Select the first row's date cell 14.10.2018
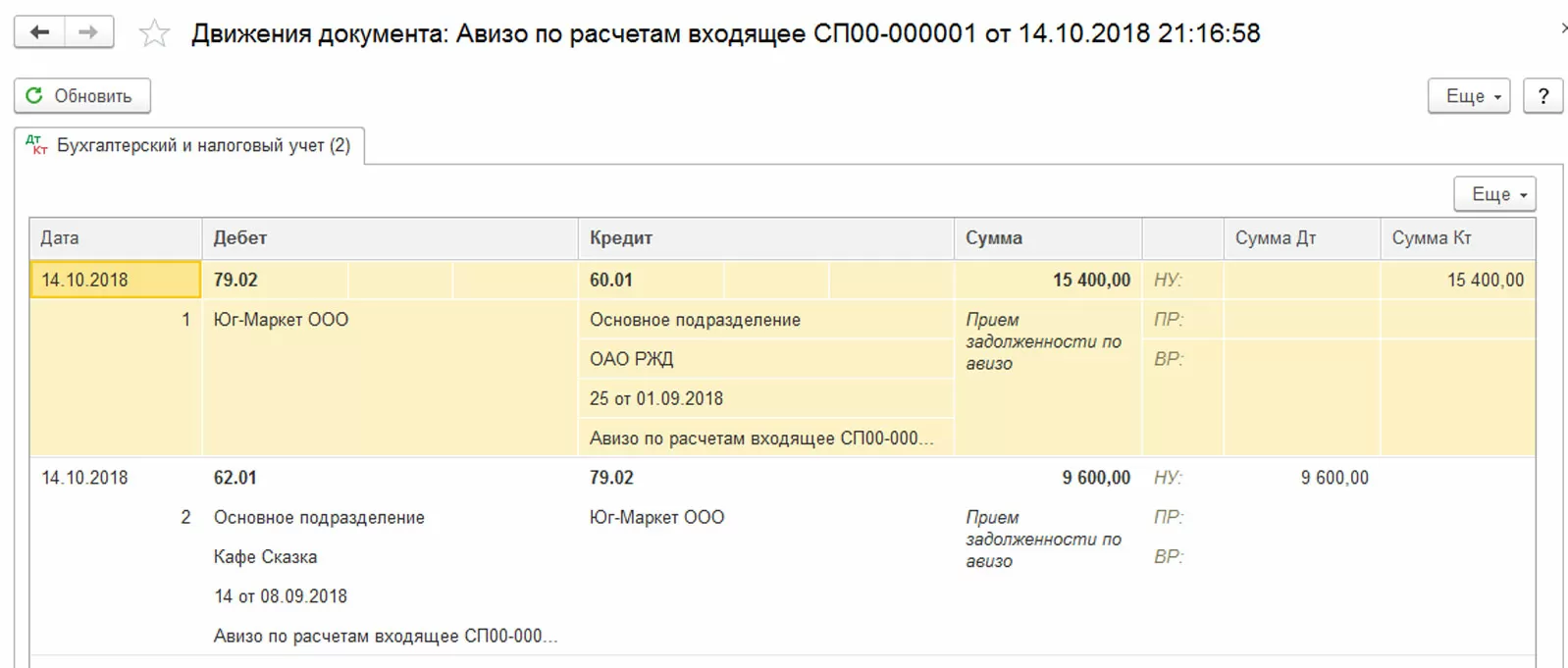Screen dimensions: 1568x668 click(x=85, y=281)
